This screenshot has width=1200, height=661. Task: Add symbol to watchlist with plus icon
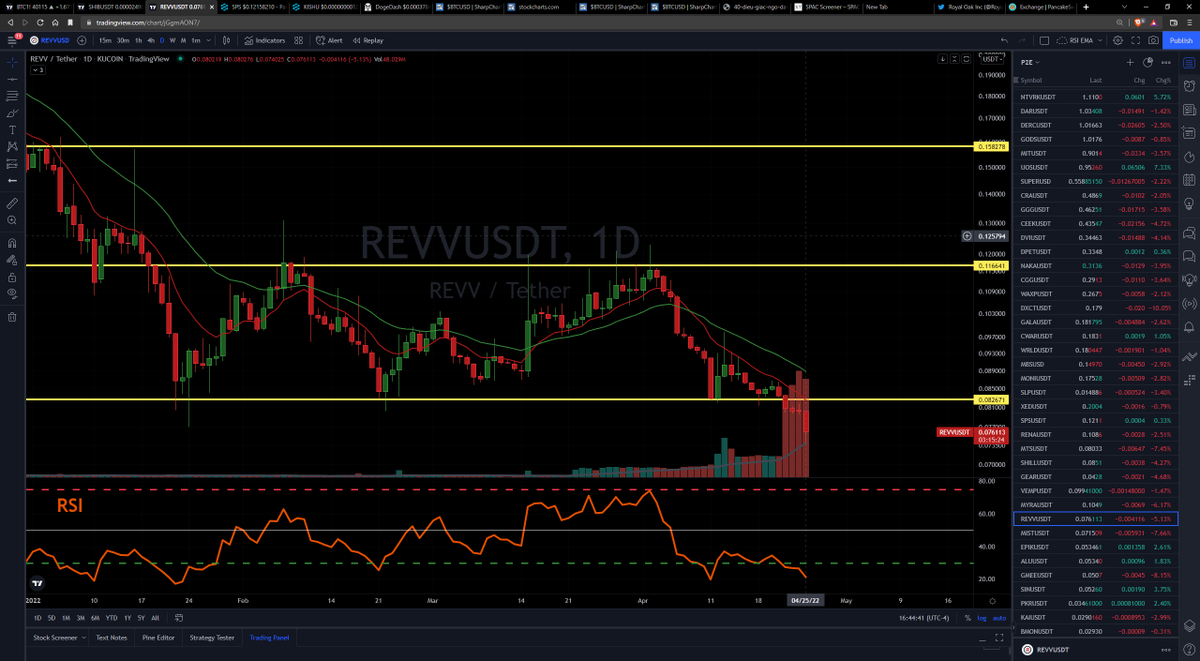click(1129, 62)
